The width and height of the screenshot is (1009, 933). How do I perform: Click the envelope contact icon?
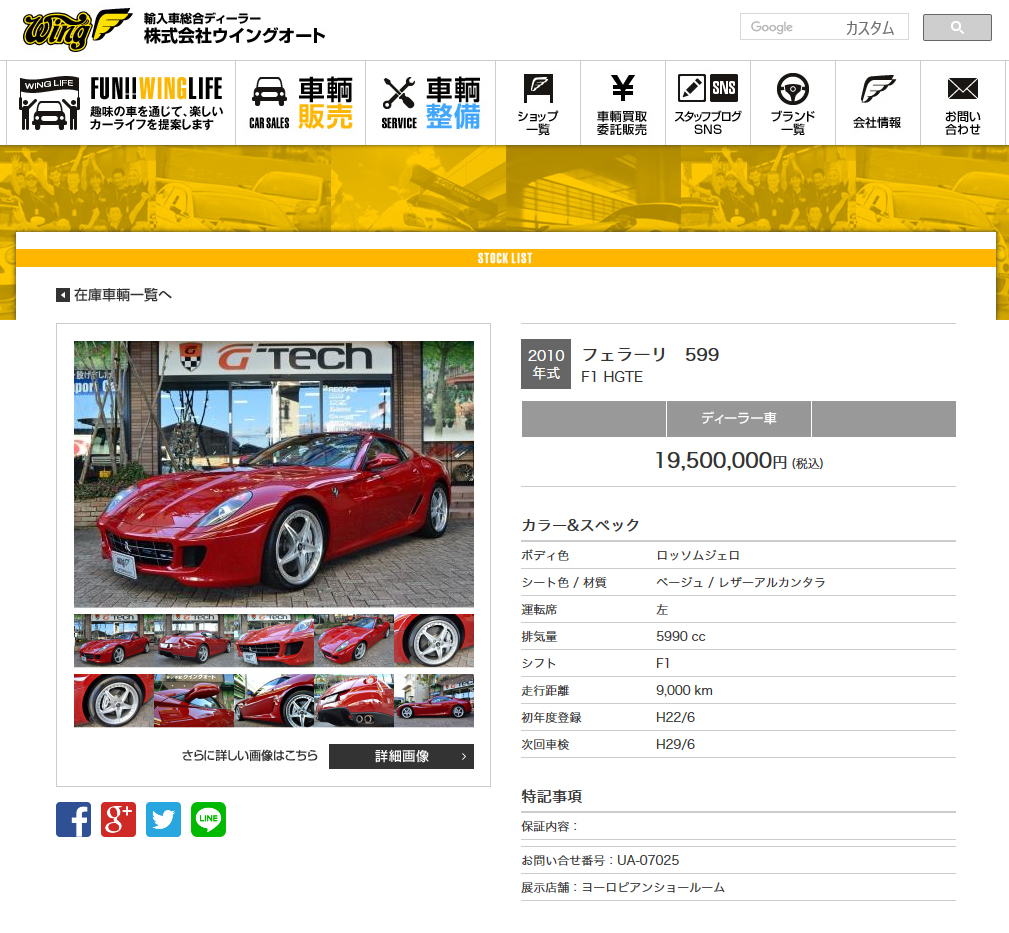click(963, 88)
